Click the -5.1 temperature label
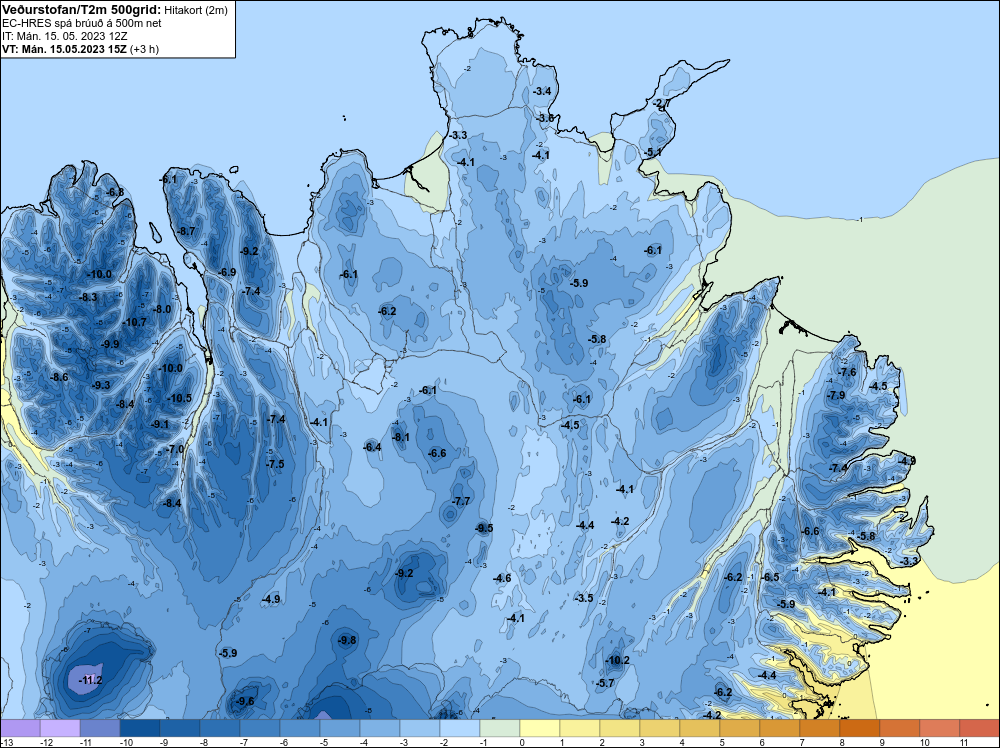This screenshot has height=748, width=1000. [x=652, y=152]
